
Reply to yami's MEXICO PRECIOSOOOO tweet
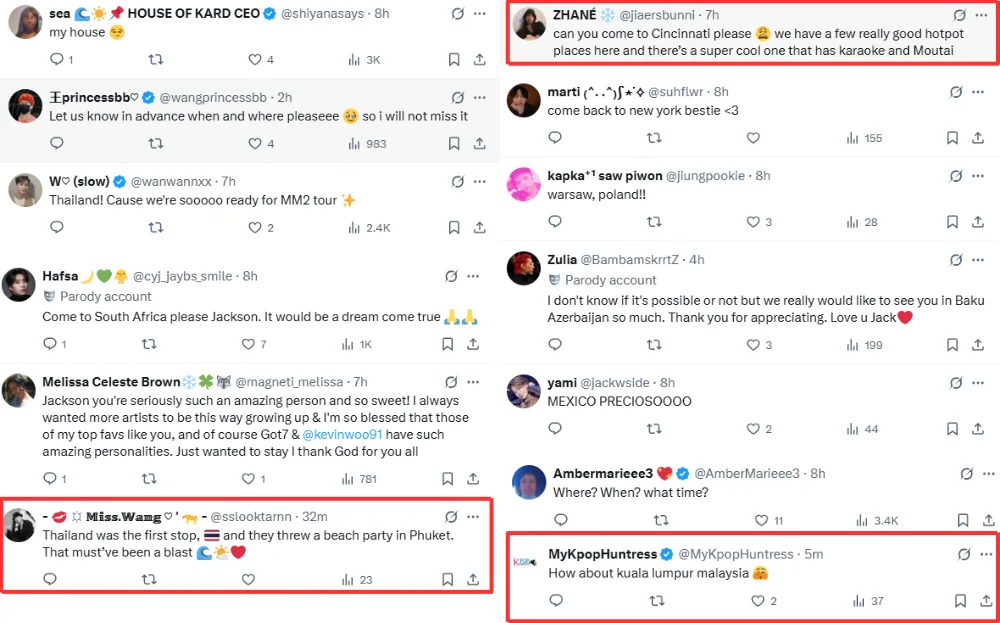[555, 429]
